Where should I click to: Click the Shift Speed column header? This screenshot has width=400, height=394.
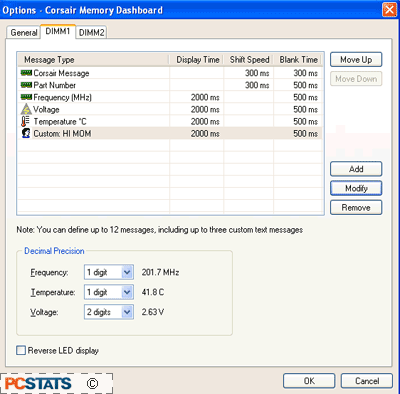(249, 60)
